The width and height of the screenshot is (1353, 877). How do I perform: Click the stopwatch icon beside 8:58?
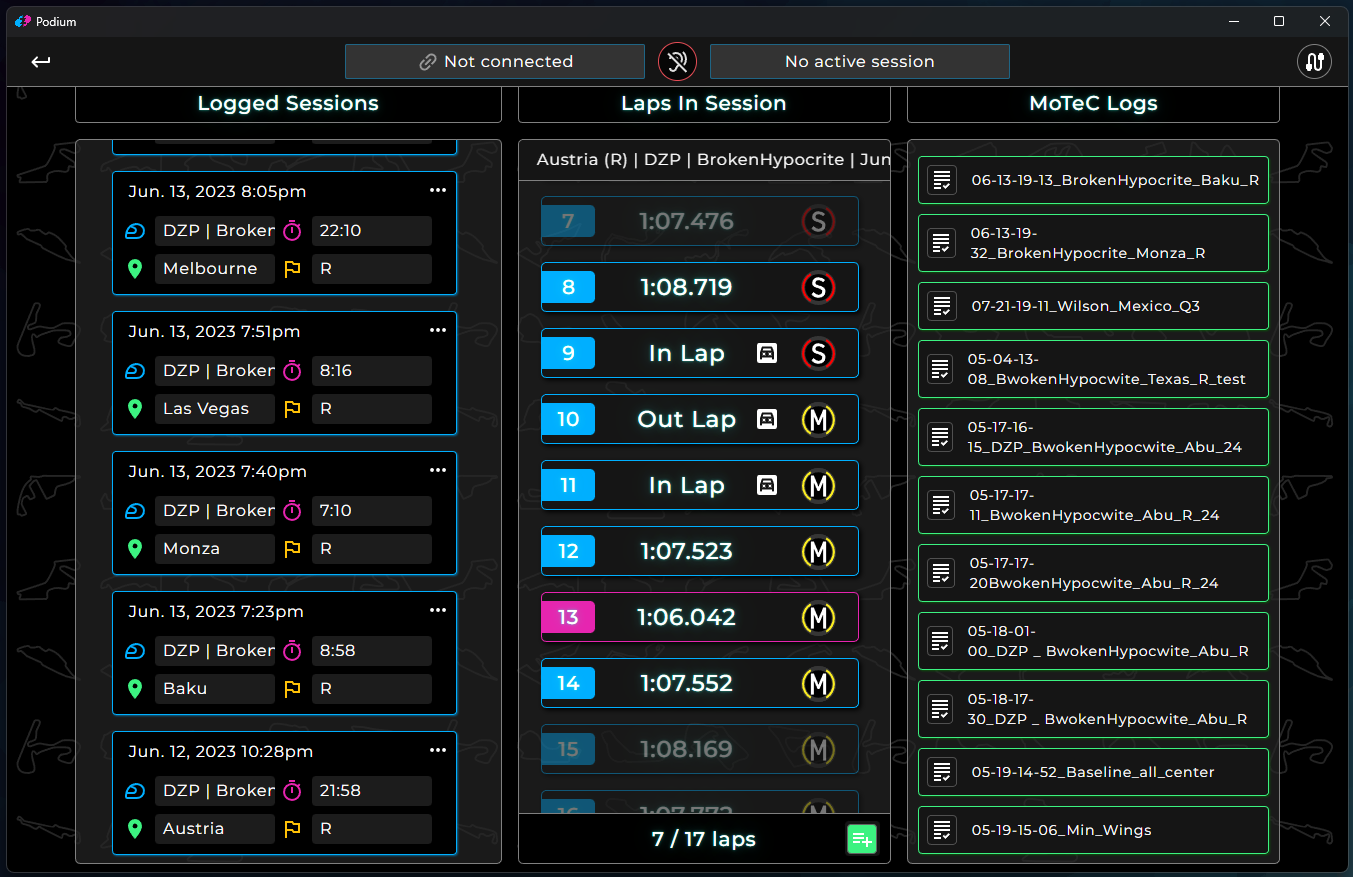pyautogui.click(x=292, y=651)
